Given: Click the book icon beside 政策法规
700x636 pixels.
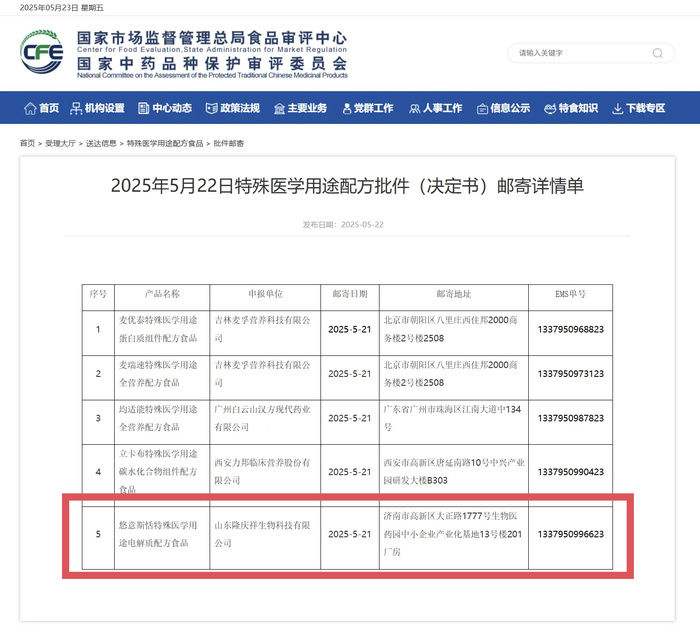Looking at the screenshot, I should 211,108.
